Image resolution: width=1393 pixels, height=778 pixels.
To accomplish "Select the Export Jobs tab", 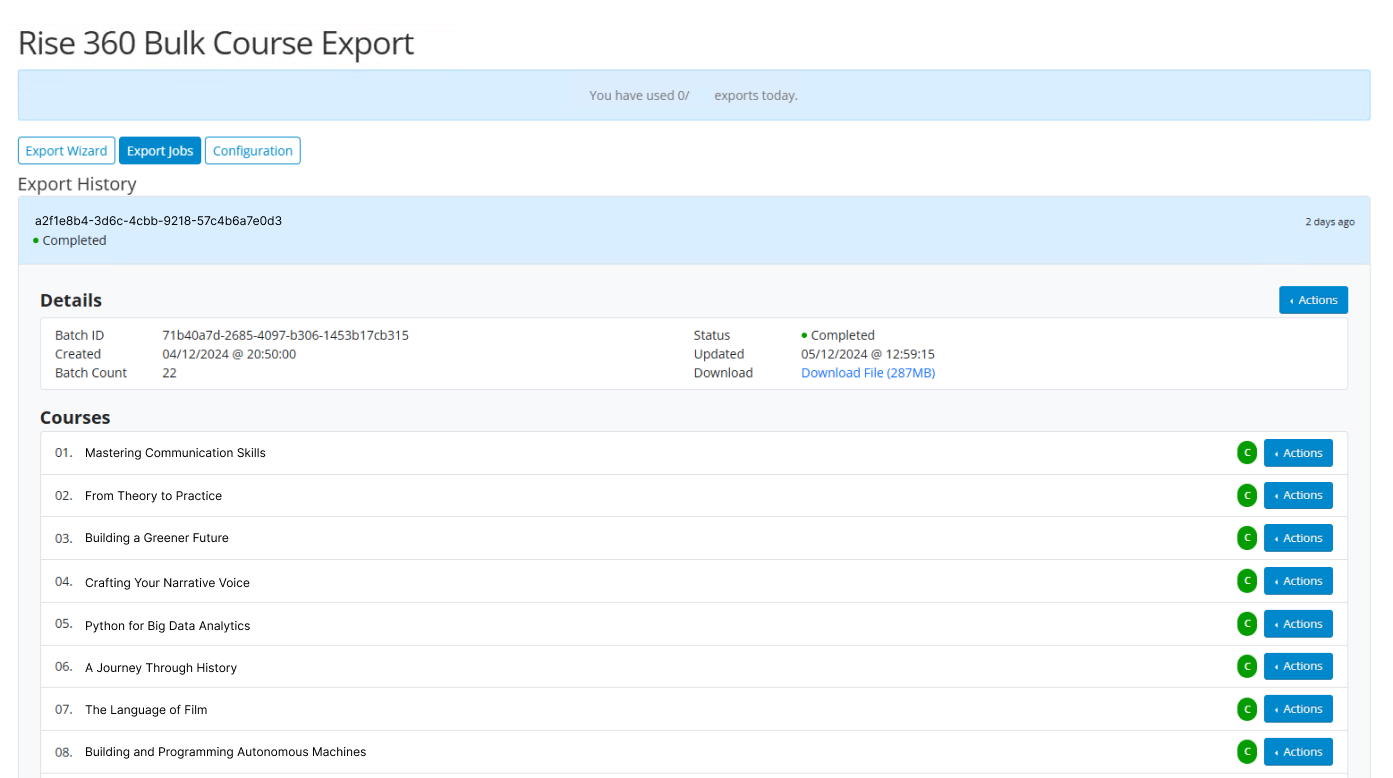I will (x=160, y=151).
